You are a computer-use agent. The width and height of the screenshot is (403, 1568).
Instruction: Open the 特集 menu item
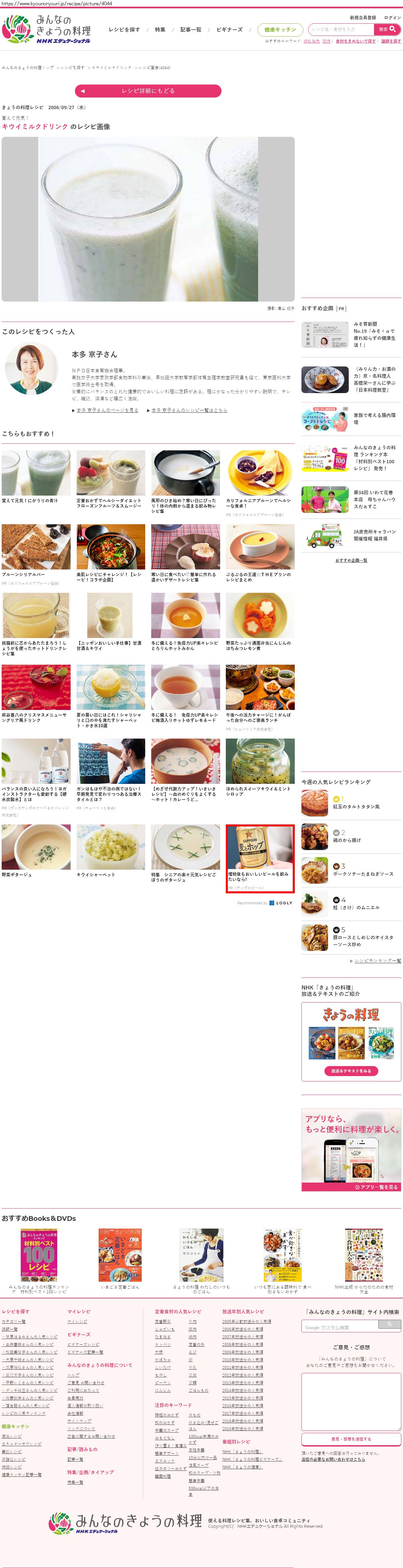(160, 29)
